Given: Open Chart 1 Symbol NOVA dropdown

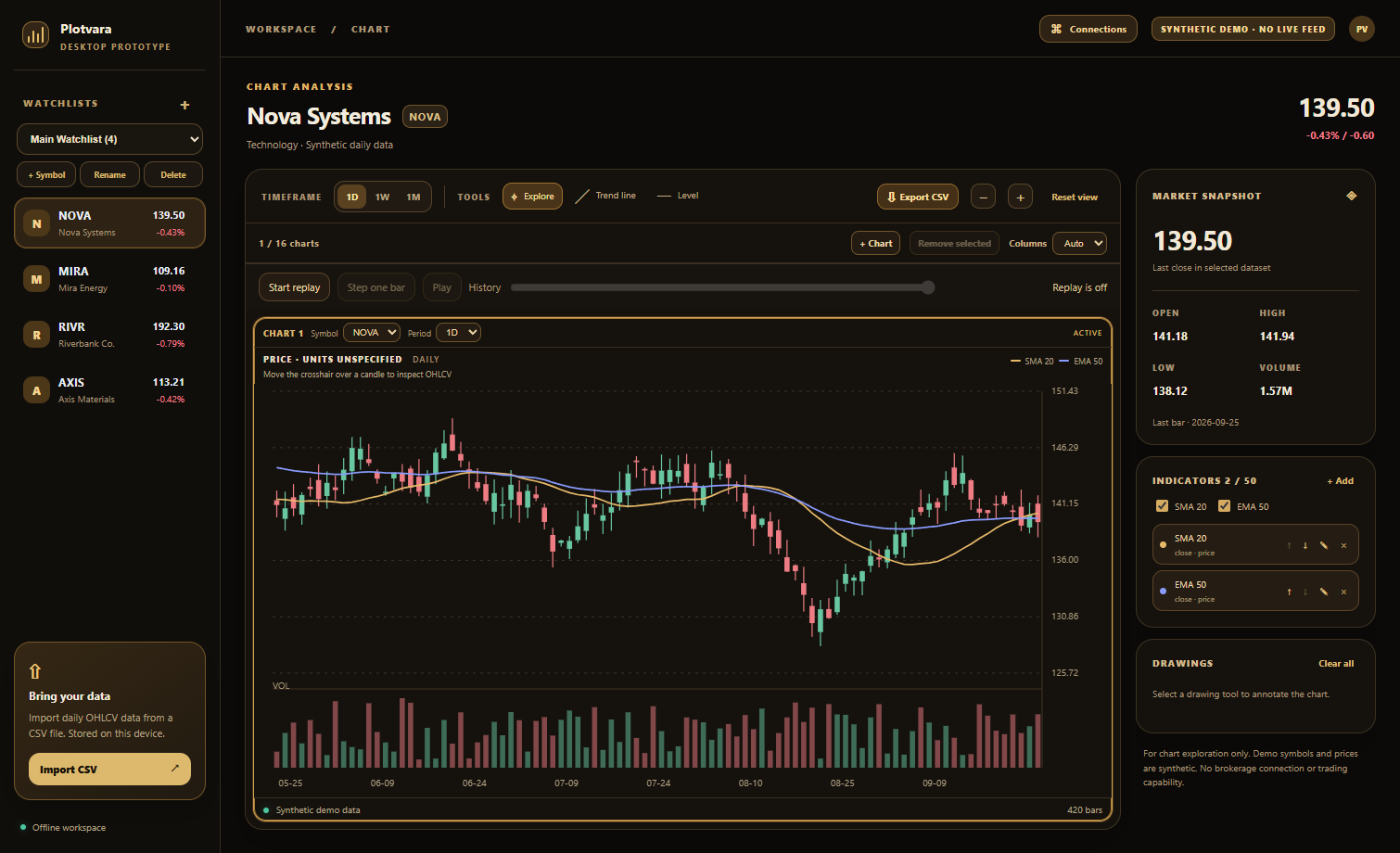Looking at the screenshot, I should (372, 333).
